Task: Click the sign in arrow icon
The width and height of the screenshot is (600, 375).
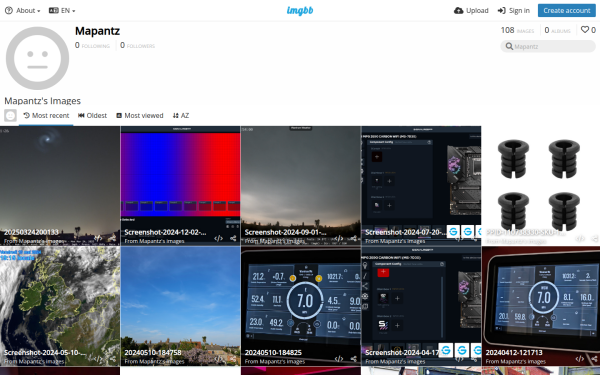Action: pos(502,11)
